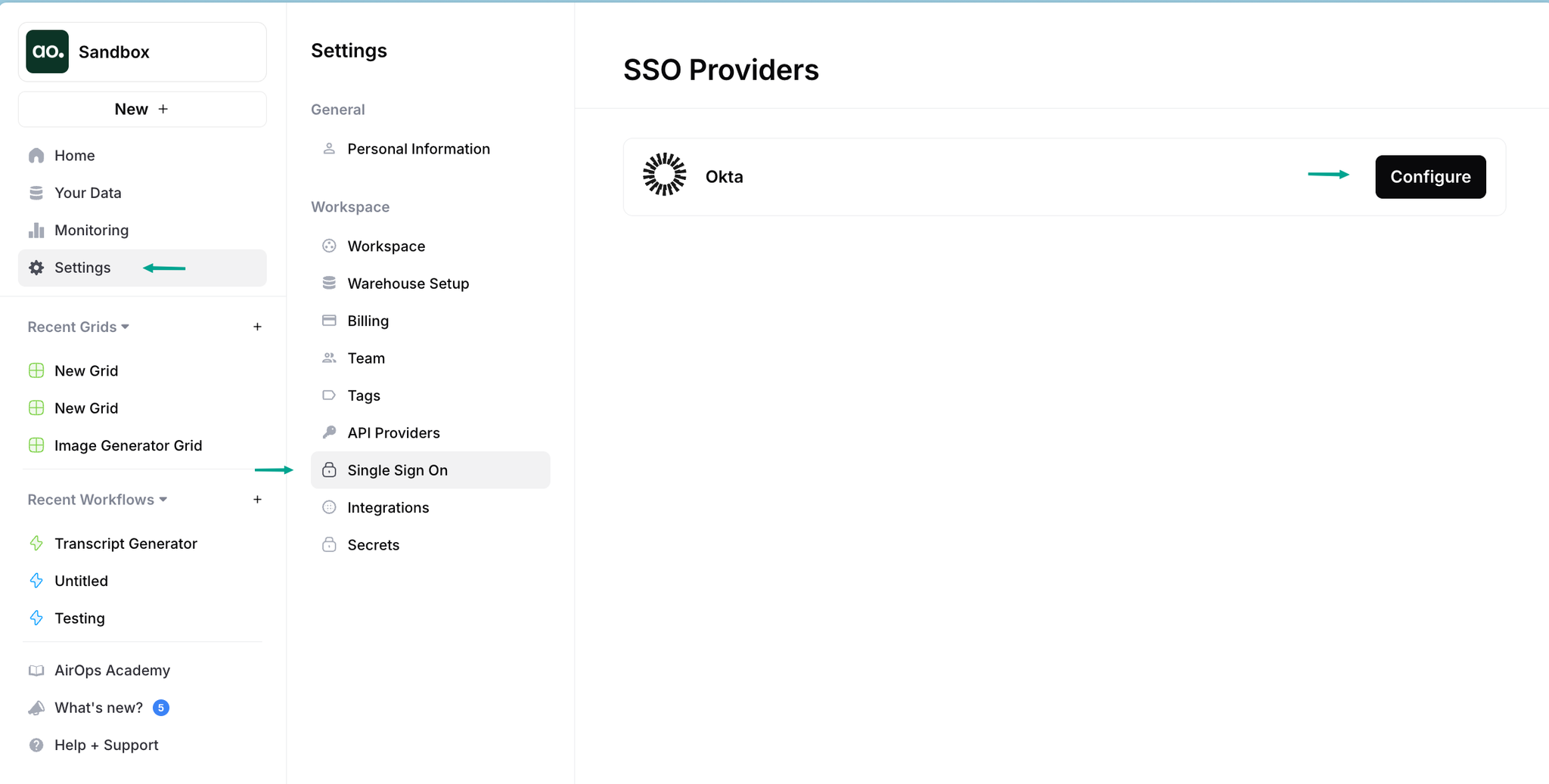1549x784 pixels.
Task: Click the Warehouse Setup database icon
Action: click(329, 284)
